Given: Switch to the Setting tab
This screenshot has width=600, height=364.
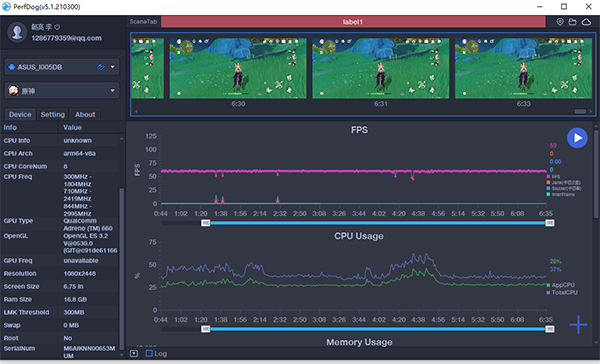Looking at the screenshot, I should (53, 114).
